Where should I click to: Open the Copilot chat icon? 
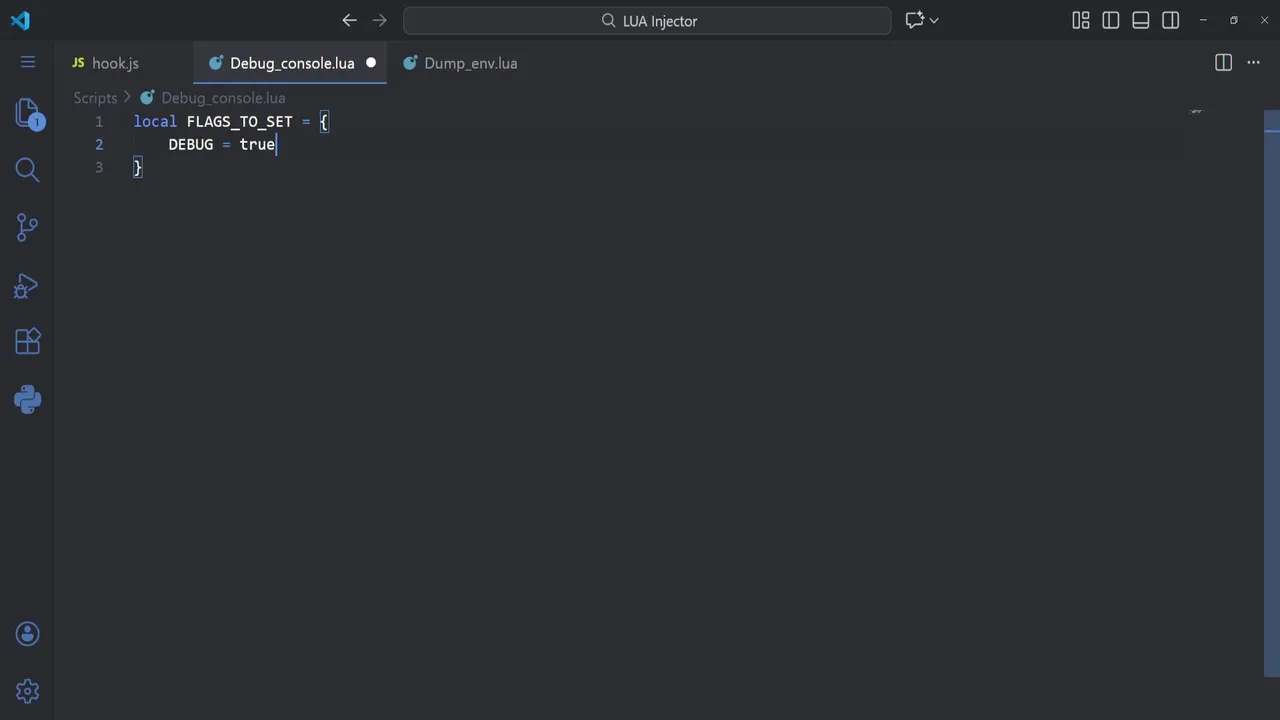(x=914, y=20)
